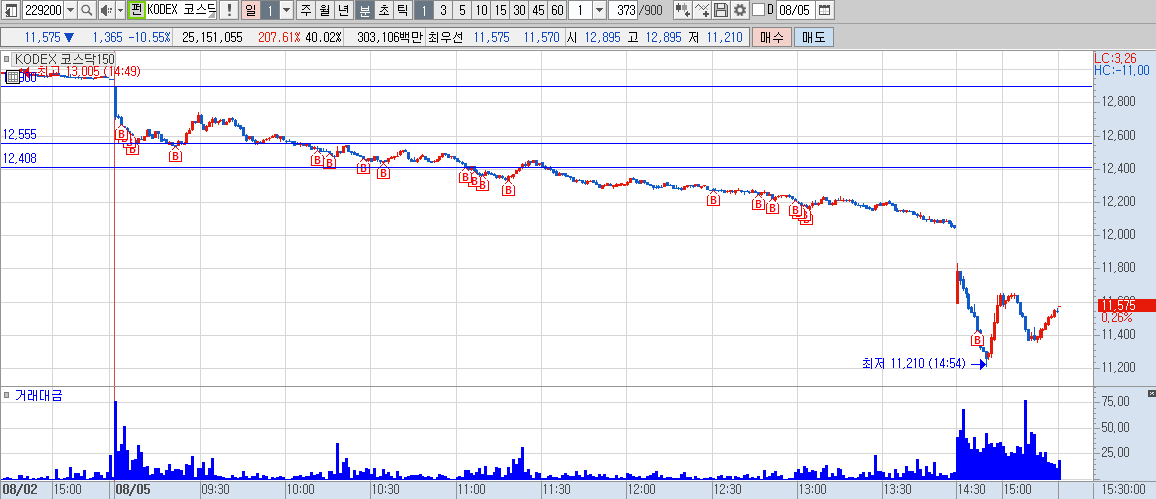Expand the stock code 229200 dropdown
Viewport: 1156px width, 499px height.
70,10
